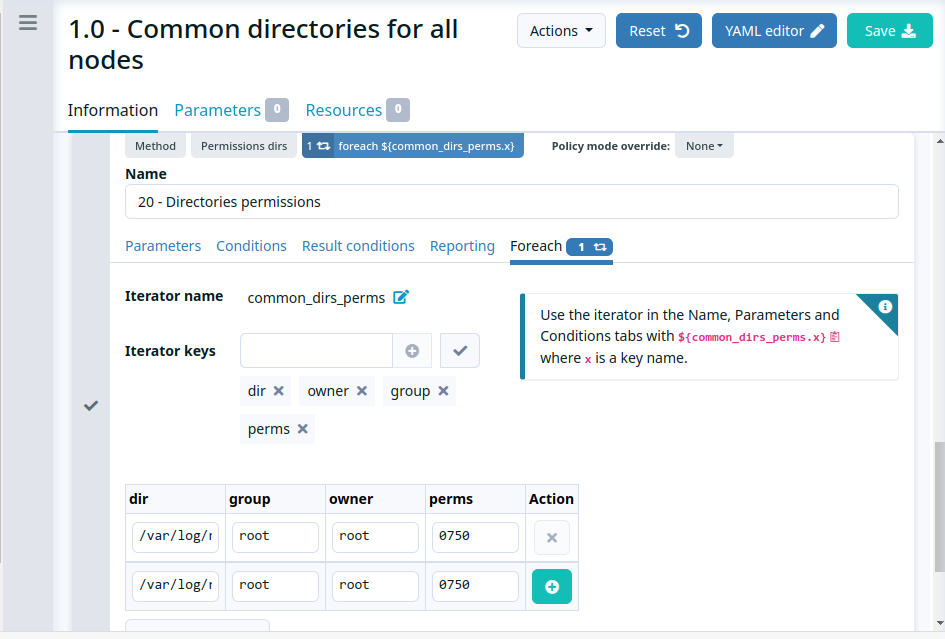945x639 pixels.
Task: Add iterator key with plus icon
Action: pyautogui.click(x=412, y=351)
